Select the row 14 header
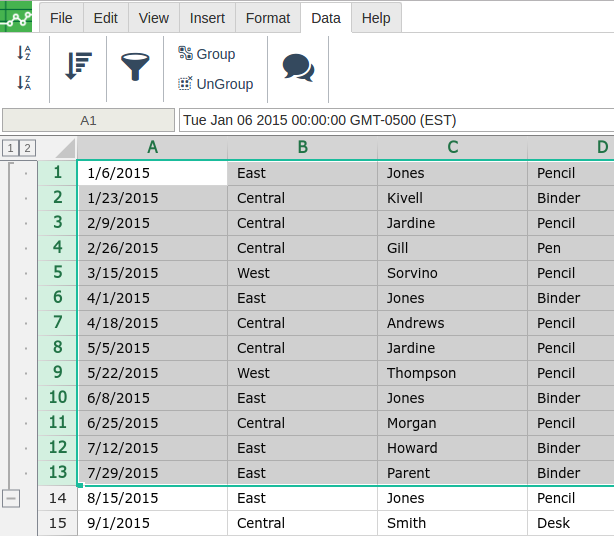 [57, 498]
